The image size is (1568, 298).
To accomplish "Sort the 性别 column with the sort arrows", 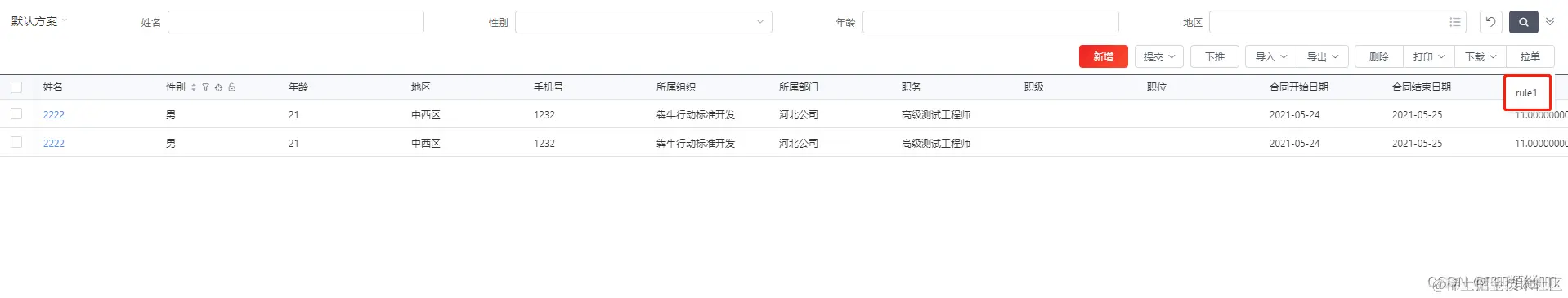I will 194,87.
